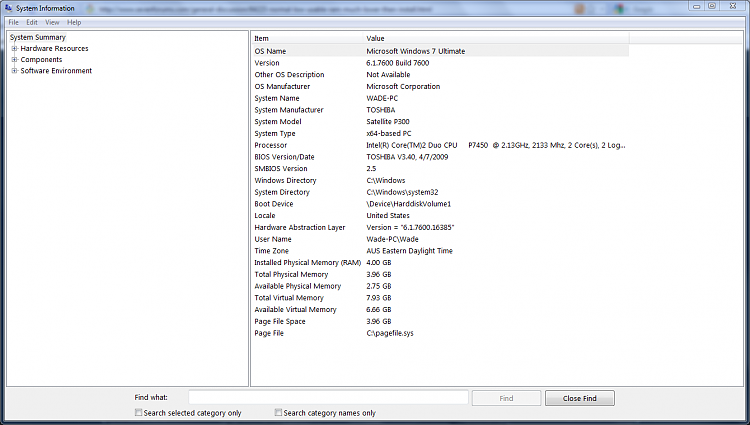
Task: Click the Find button
Action: (x=506, y=398)
